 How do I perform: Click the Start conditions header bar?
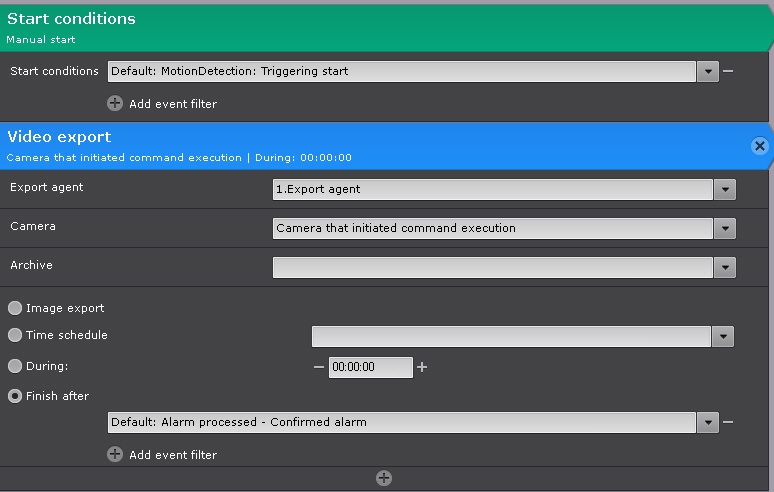point(380,27)
